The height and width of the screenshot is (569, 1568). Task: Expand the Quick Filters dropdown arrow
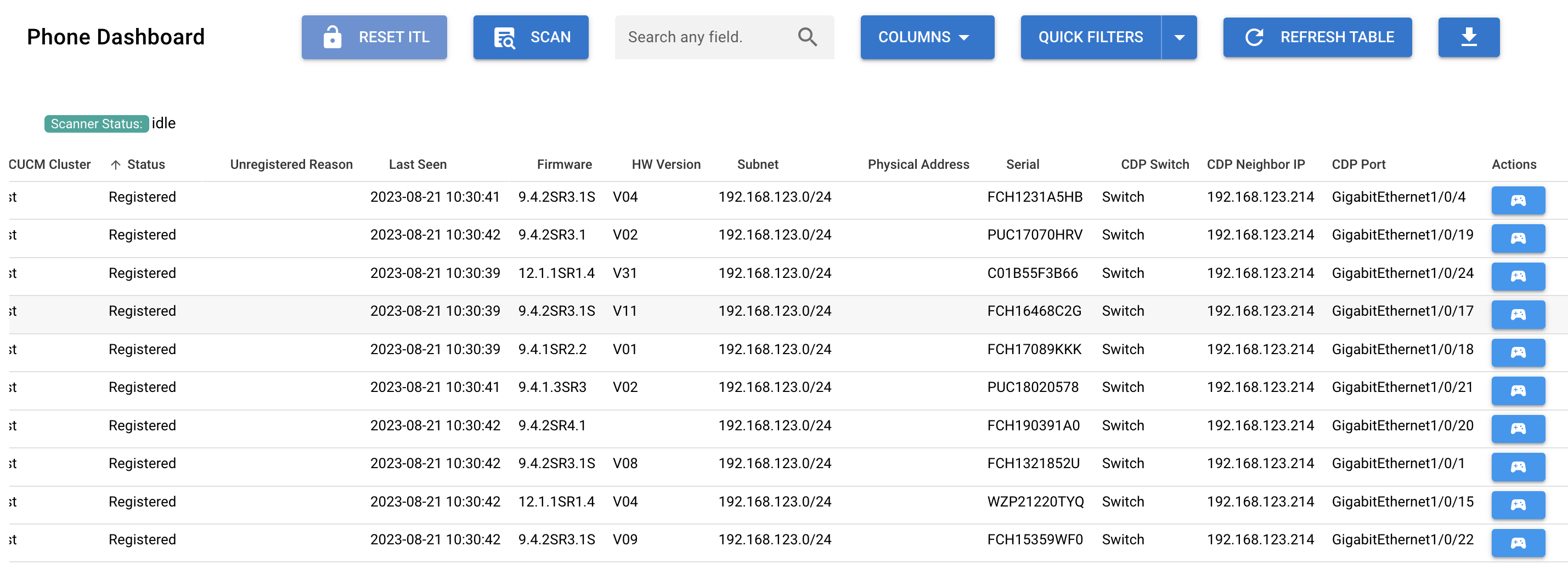point(1179,37)
